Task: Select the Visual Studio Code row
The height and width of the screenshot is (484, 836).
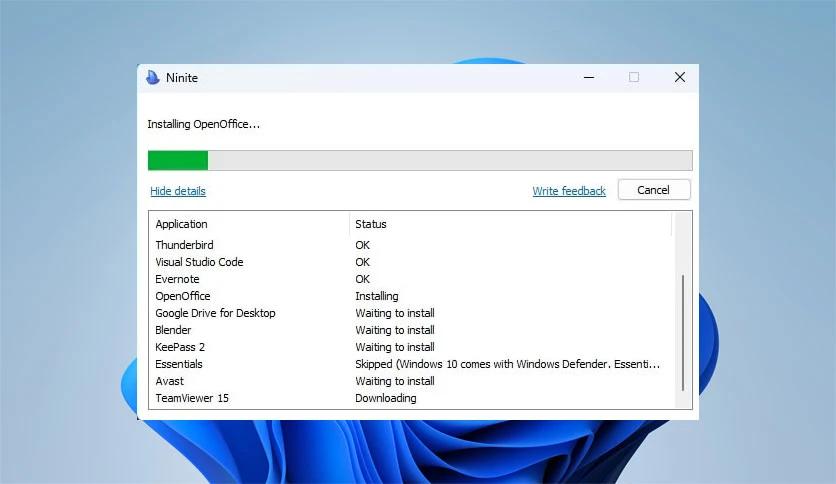Action: tap(411, 262)
